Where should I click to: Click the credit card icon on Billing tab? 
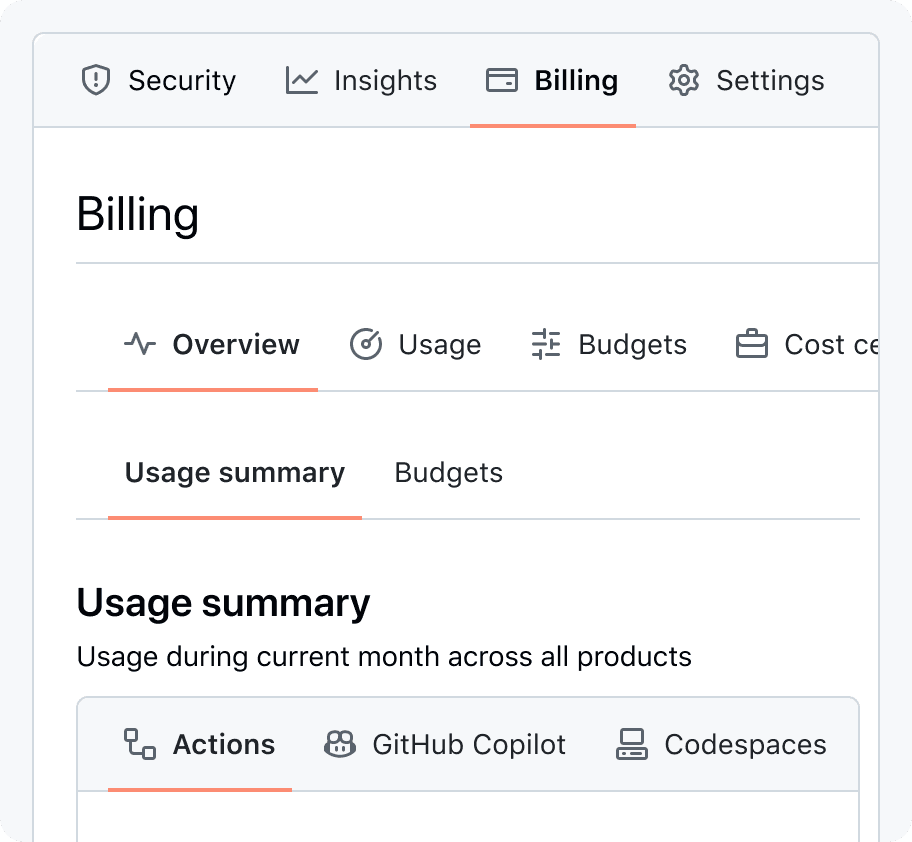tap(505, 80)
